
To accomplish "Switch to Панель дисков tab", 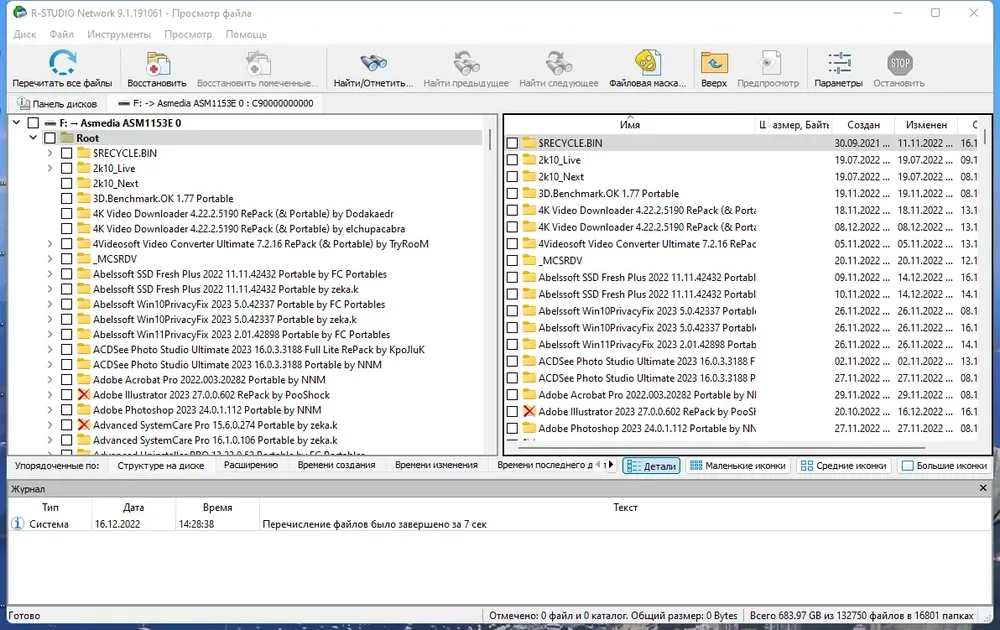I will pyautogui.click(x=57, y=103).
